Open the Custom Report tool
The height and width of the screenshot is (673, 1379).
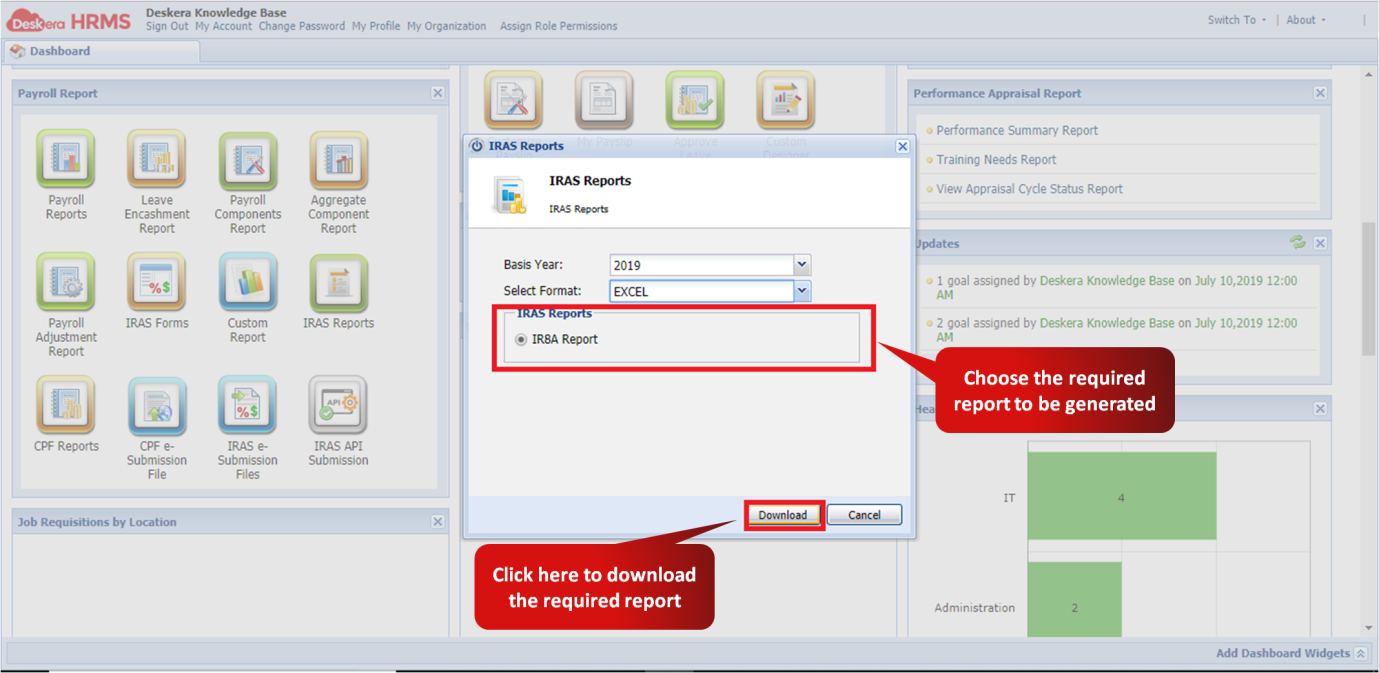(x=247, y=283)
